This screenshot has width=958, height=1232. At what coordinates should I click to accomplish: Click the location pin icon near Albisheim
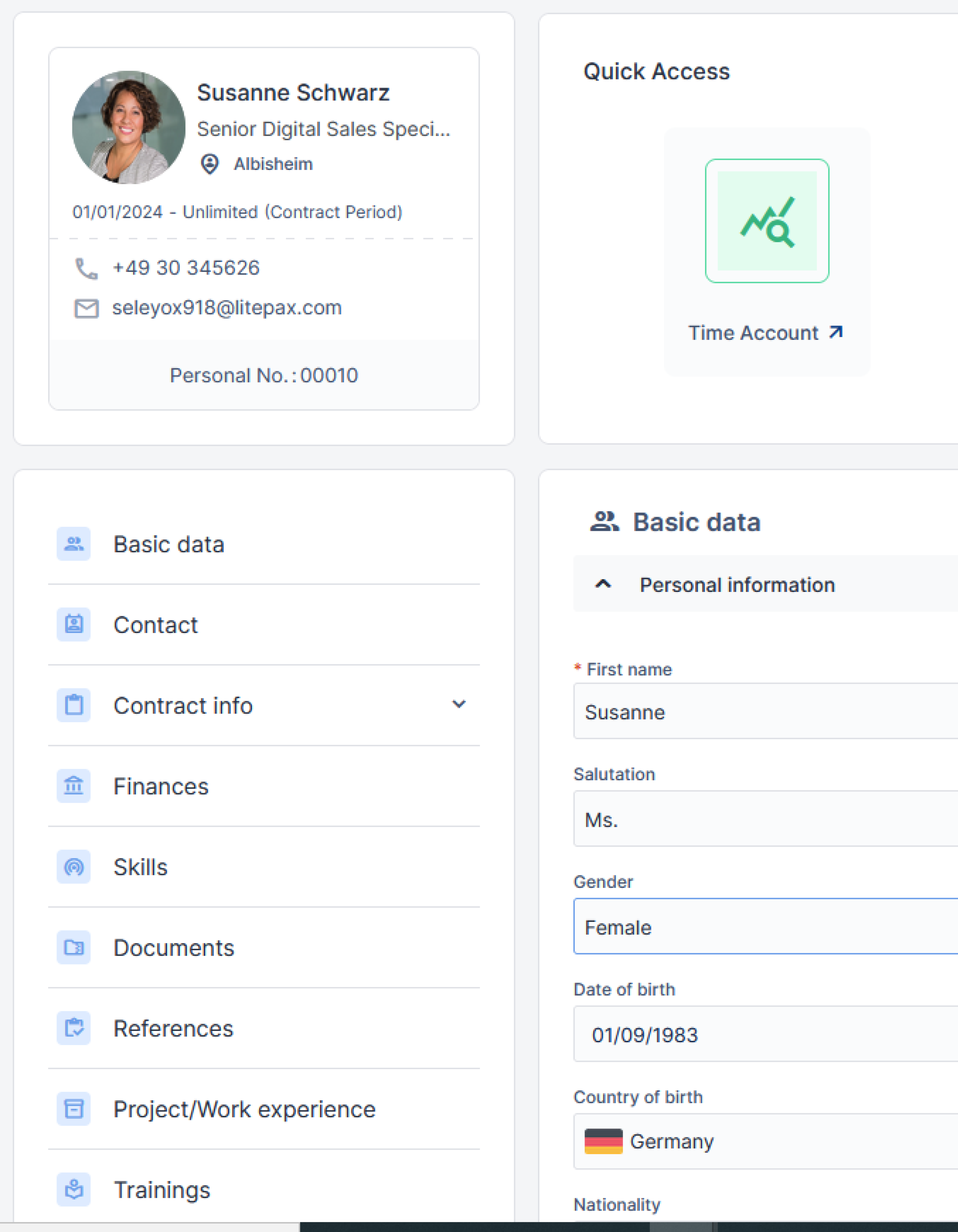209,164
